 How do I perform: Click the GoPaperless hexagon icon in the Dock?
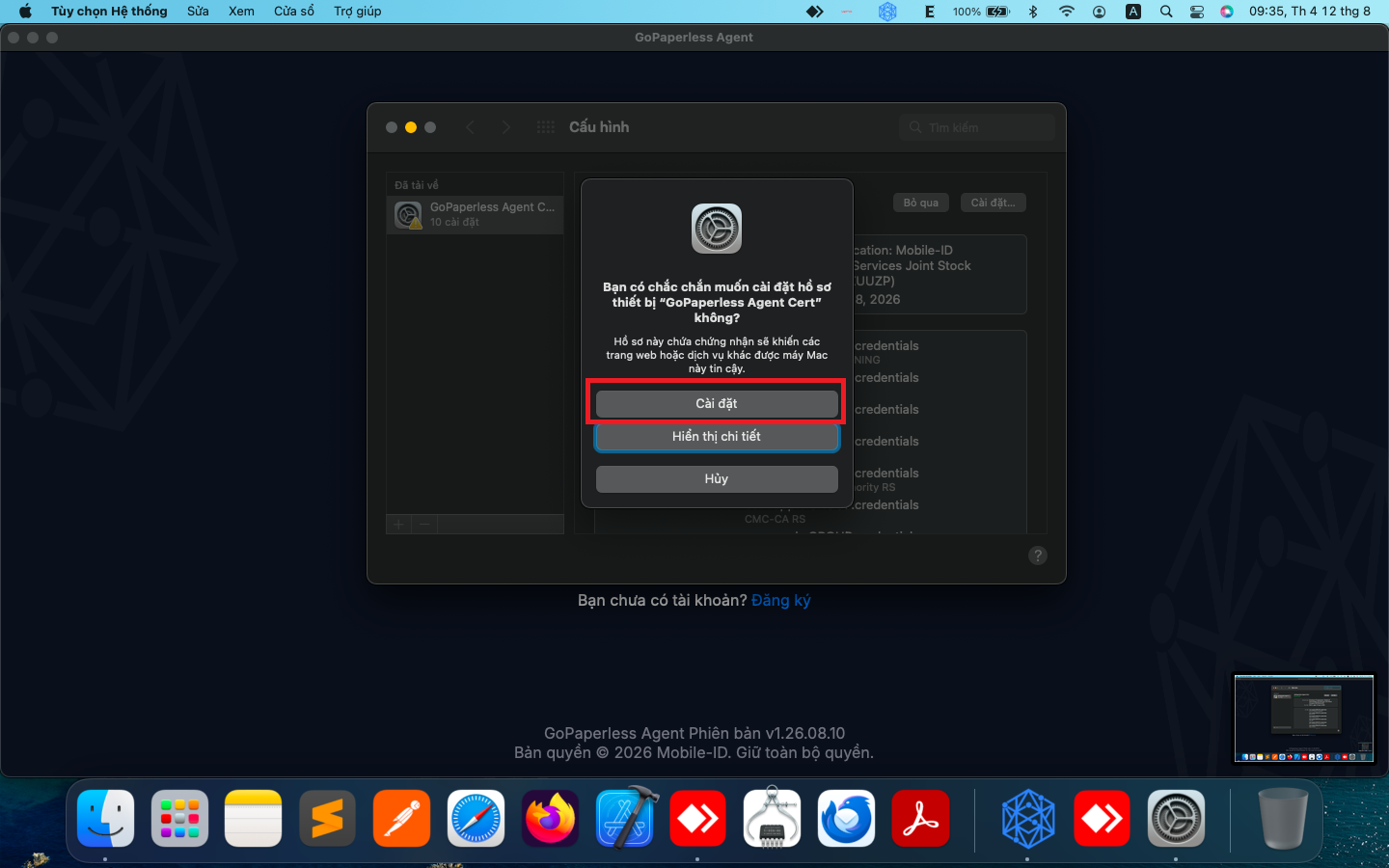pos(1027,819)
